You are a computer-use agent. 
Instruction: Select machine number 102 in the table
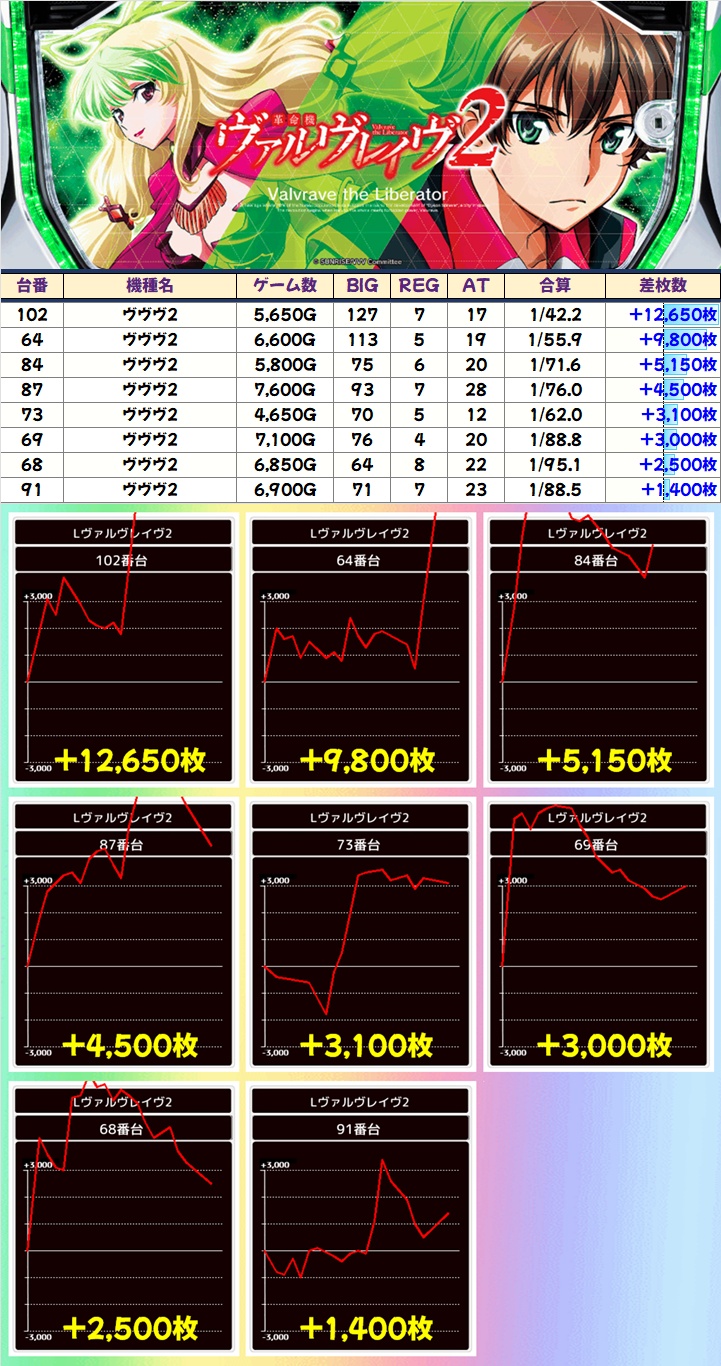click(32, 315)
